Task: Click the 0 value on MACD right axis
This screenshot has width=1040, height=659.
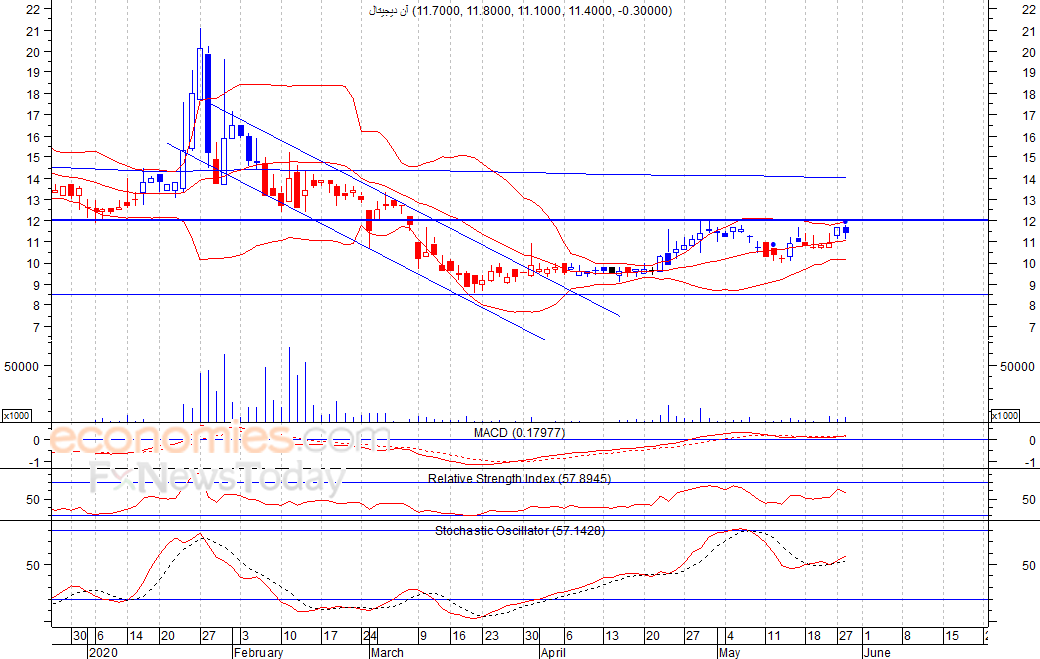Action: click(x=1032, y=440)
